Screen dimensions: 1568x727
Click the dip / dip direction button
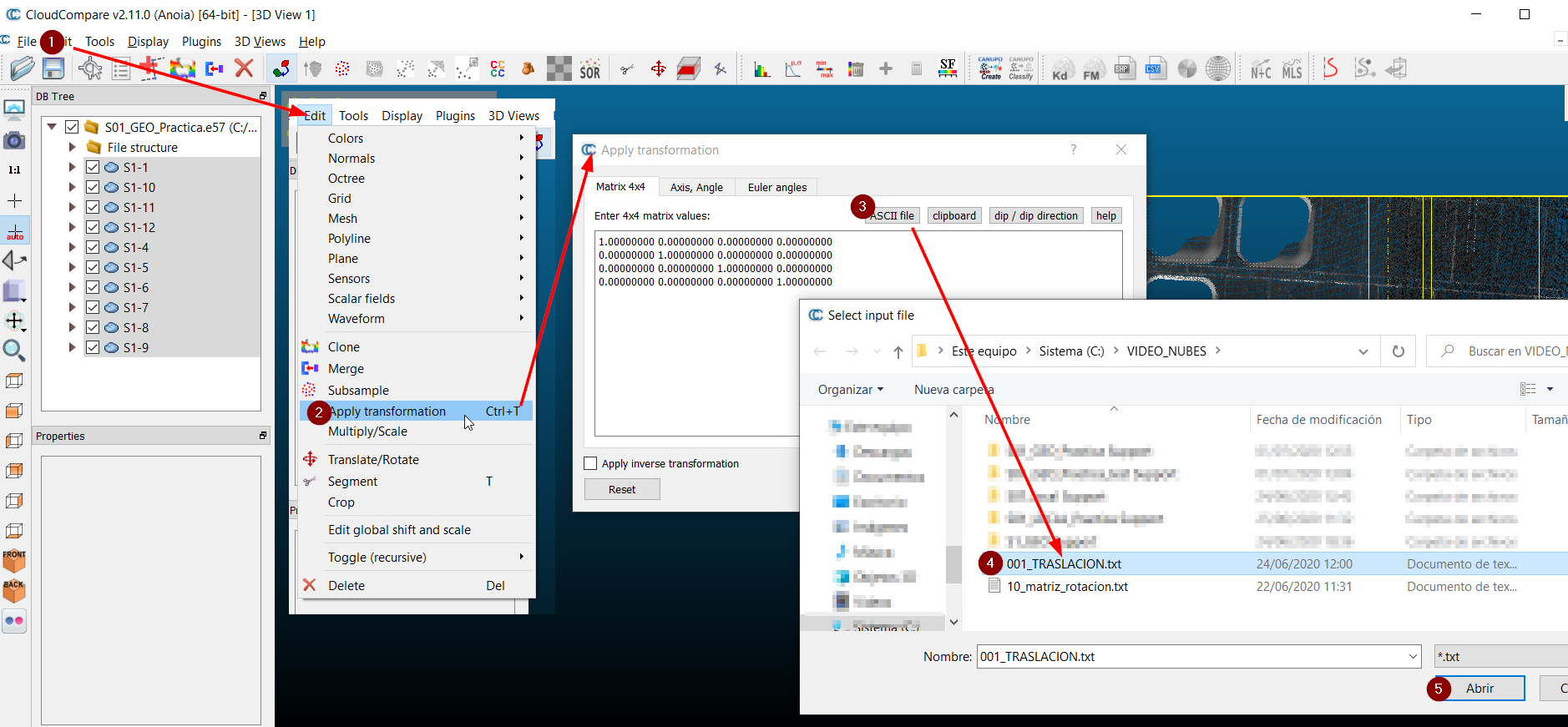[x=1036, y=215]
